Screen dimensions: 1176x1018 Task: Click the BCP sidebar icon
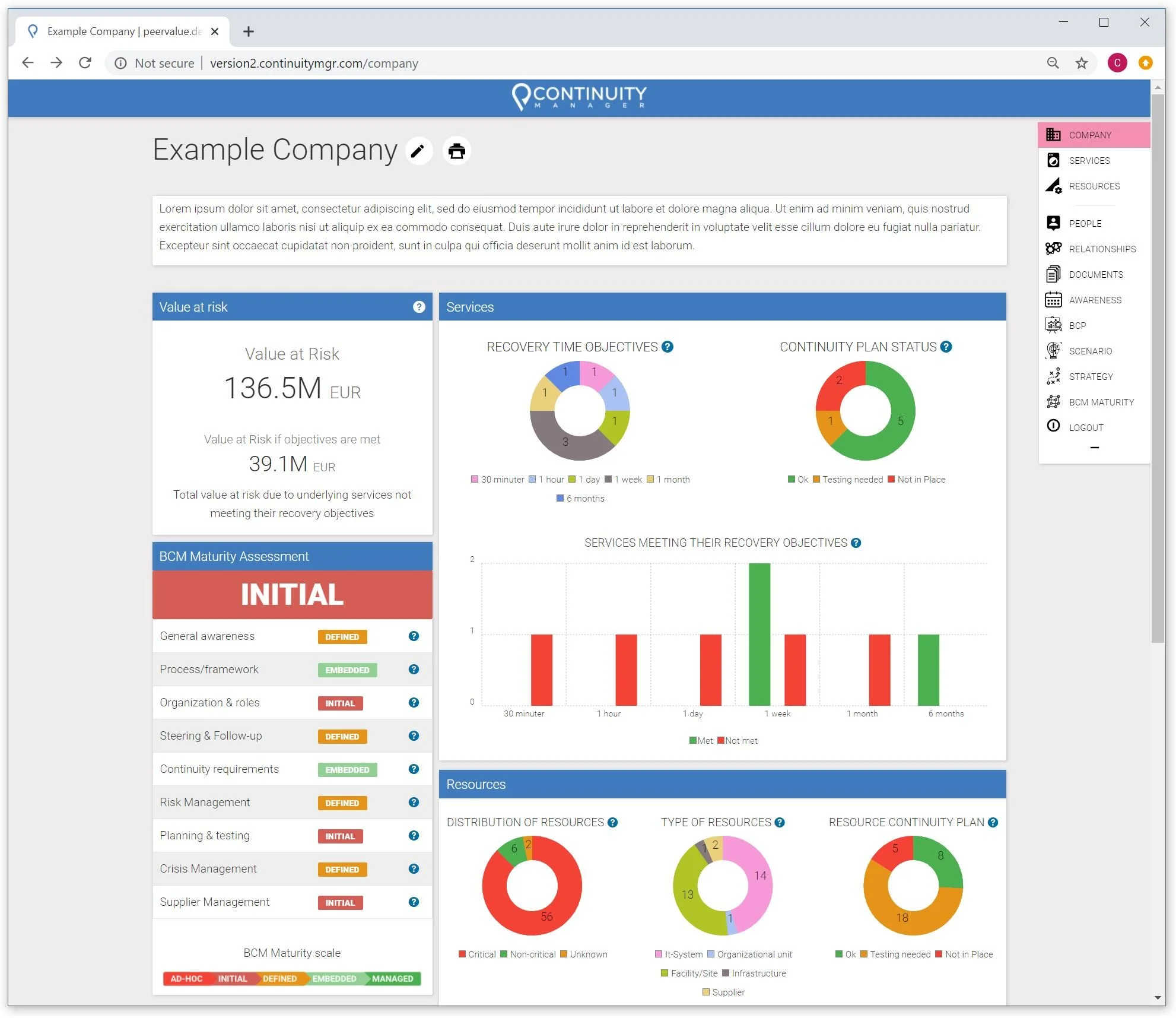[x=1053, y=325]
